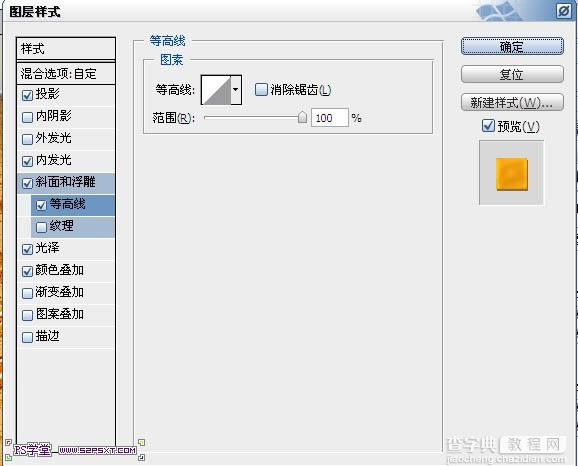Click the 新建样式(W)... button

[x=512, y=102]
